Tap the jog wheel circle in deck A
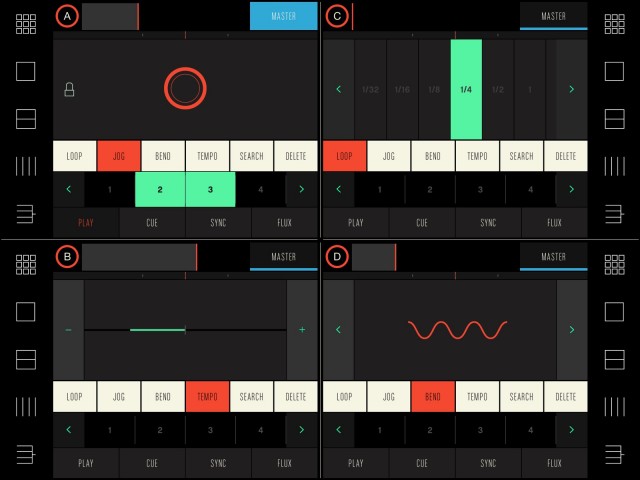 (x=185, y=89)
